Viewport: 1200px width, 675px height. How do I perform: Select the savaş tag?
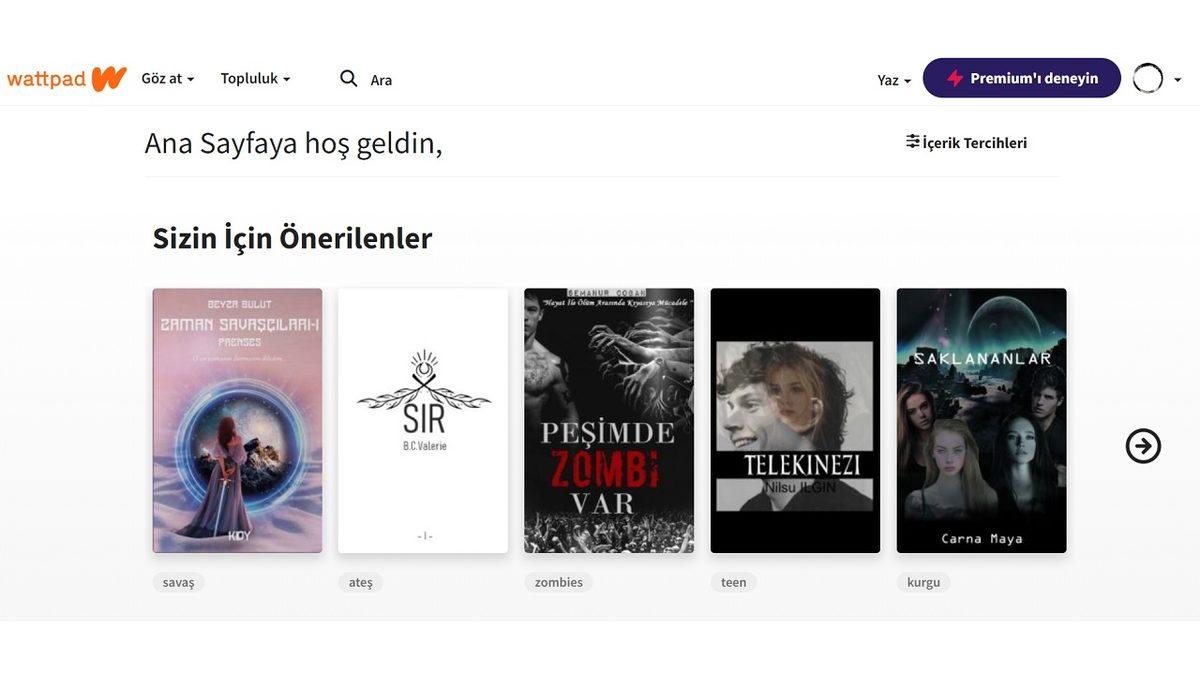coord(178,581)
